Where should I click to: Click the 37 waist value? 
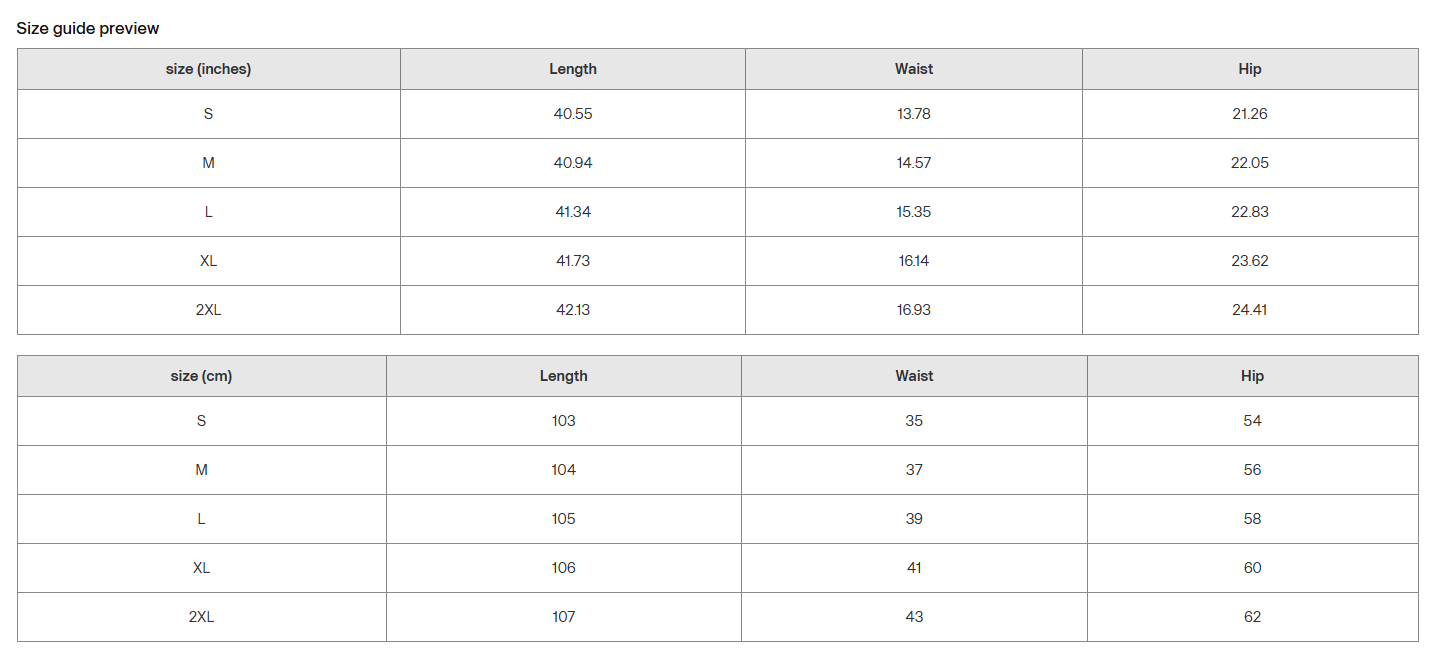(x=914, y=470)
